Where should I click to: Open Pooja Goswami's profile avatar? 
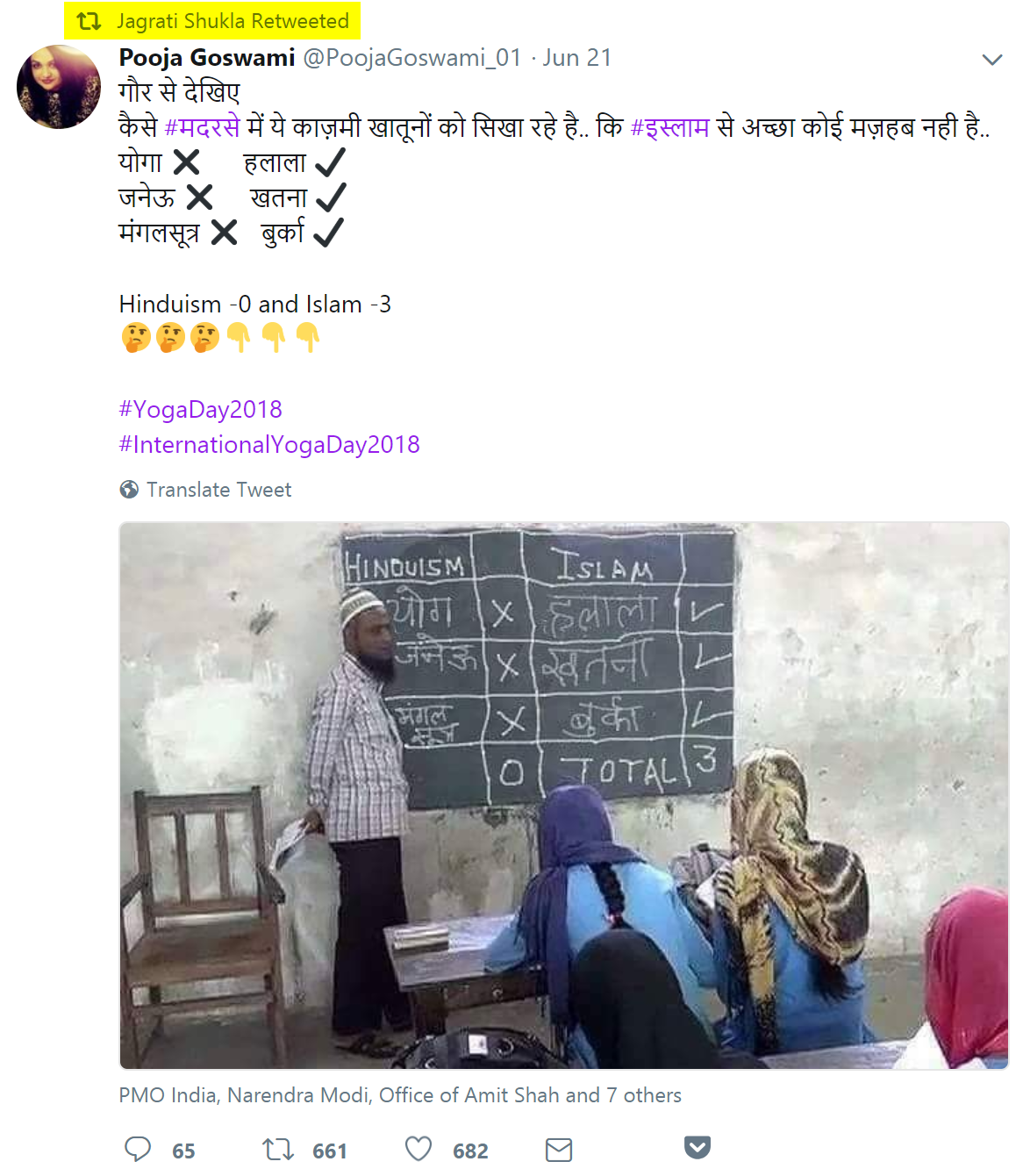(x=59, y=87)
